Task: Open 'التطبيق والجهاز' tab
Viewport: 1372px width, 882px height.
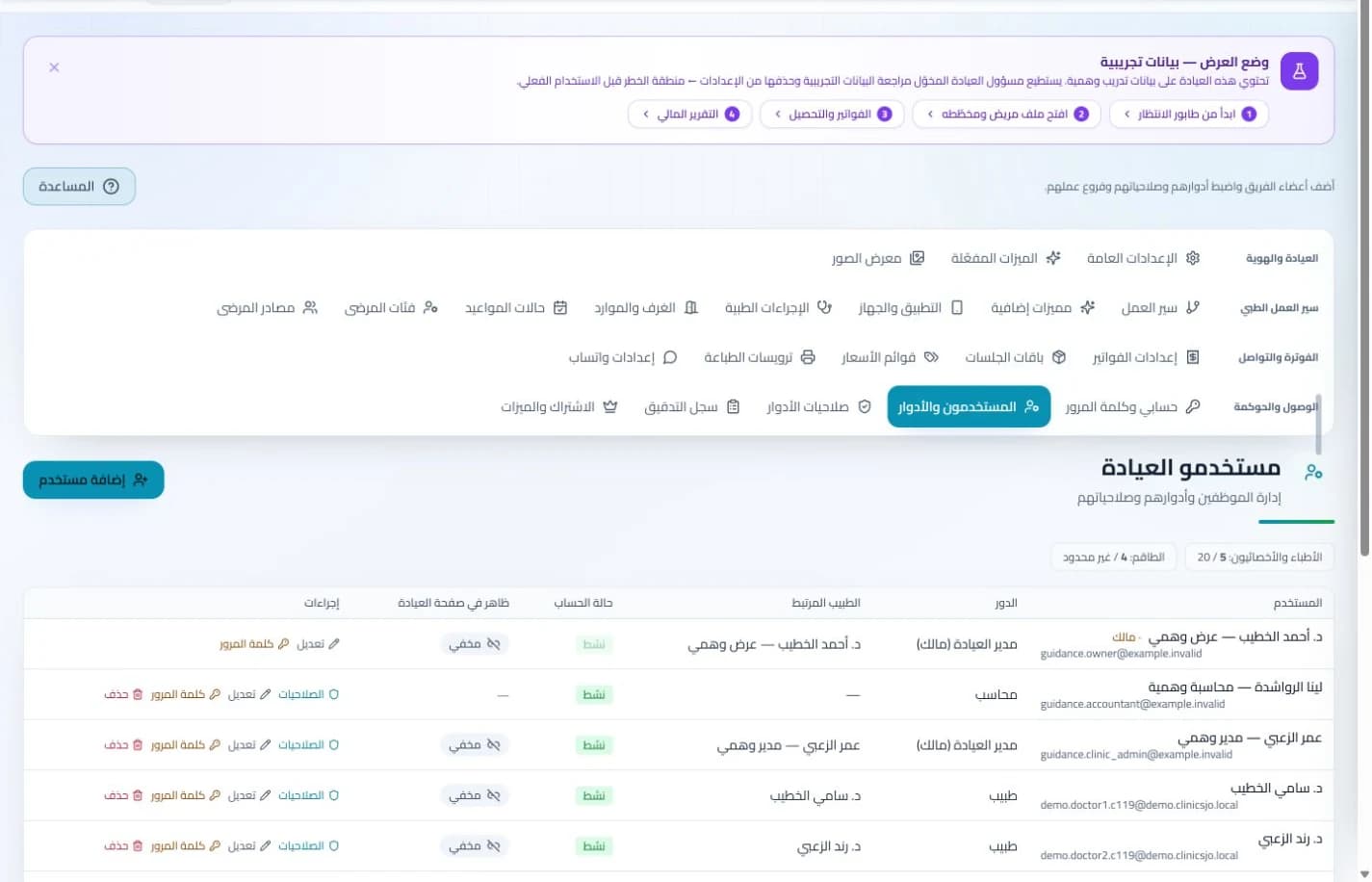Action: [x=911, y=307]
